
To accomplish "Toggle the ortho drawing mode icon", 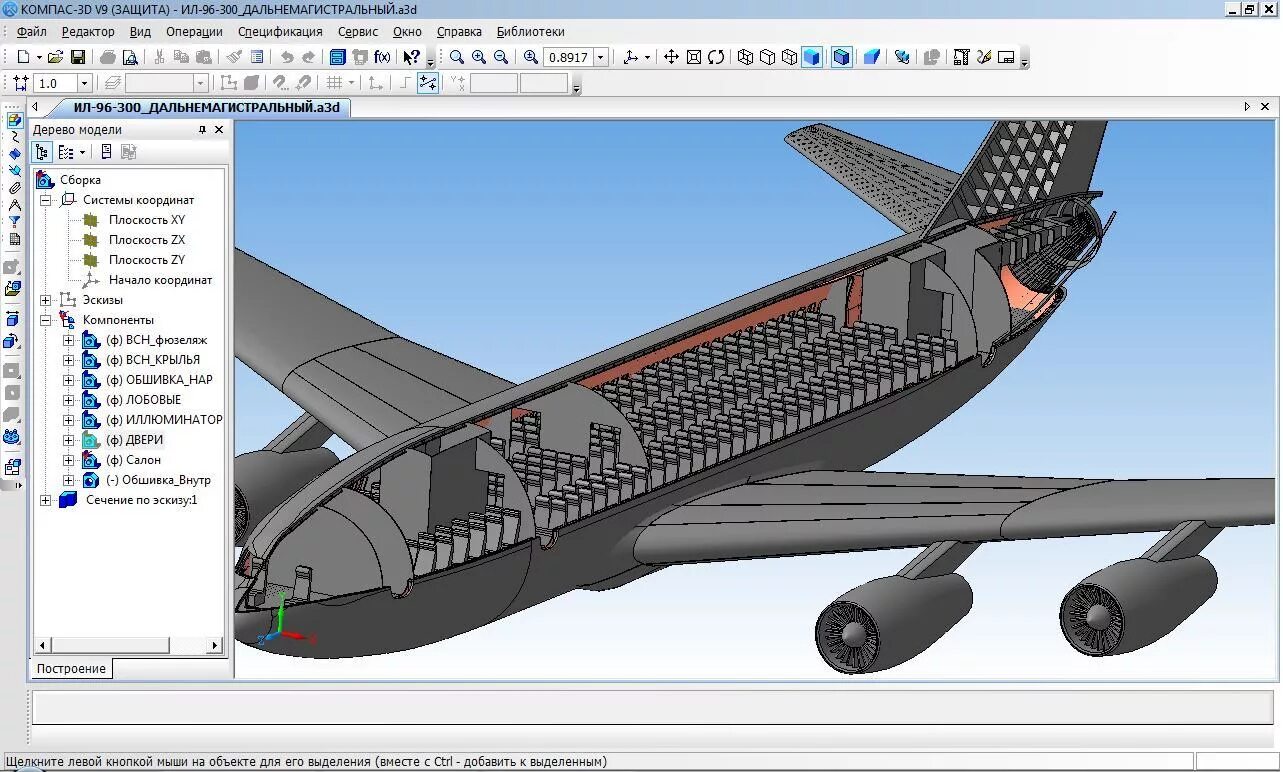I will [405, 83].
